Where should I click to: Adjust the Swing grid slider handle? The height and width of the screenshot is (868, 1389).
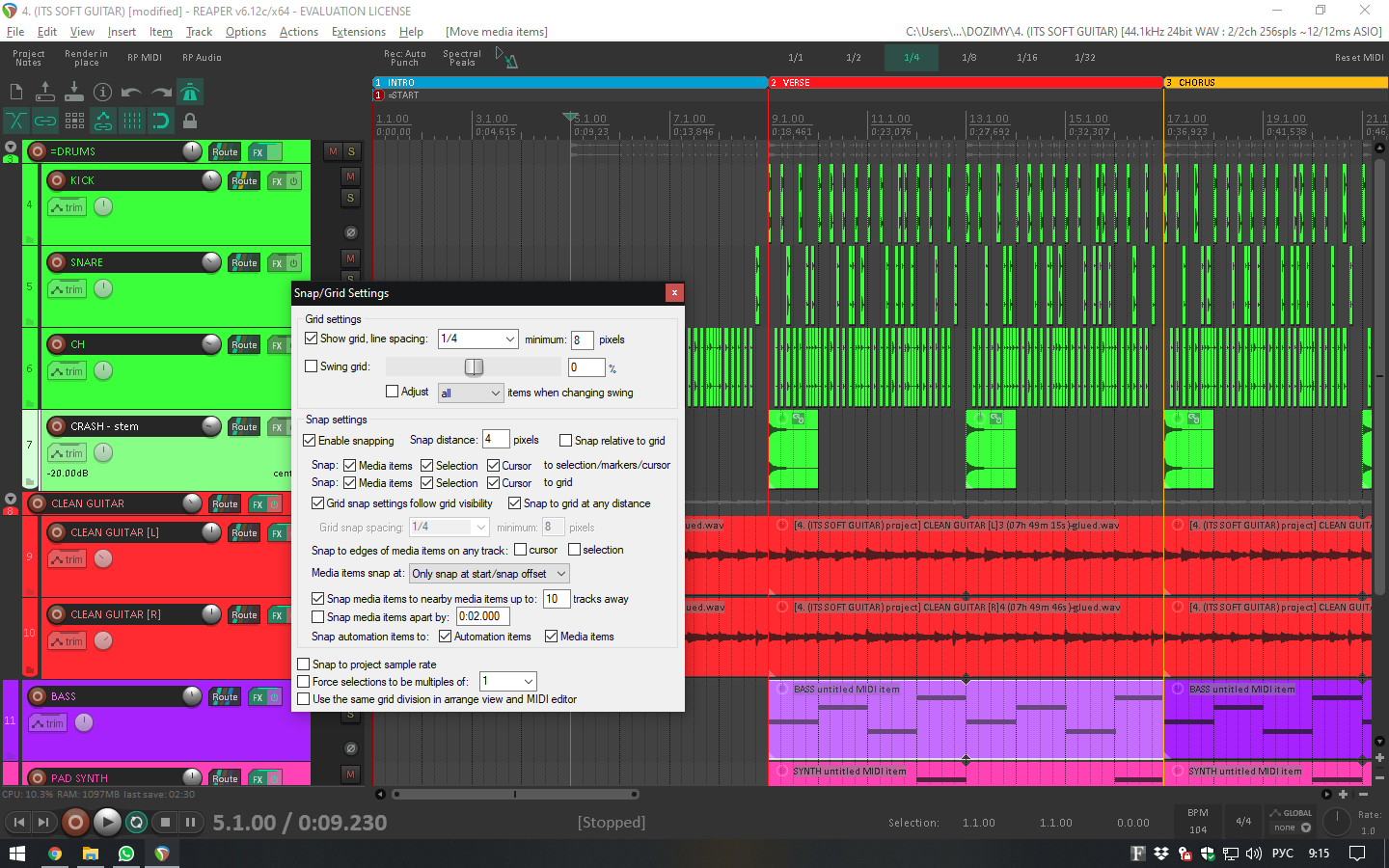pyautogui.click(x=474, y=366)
